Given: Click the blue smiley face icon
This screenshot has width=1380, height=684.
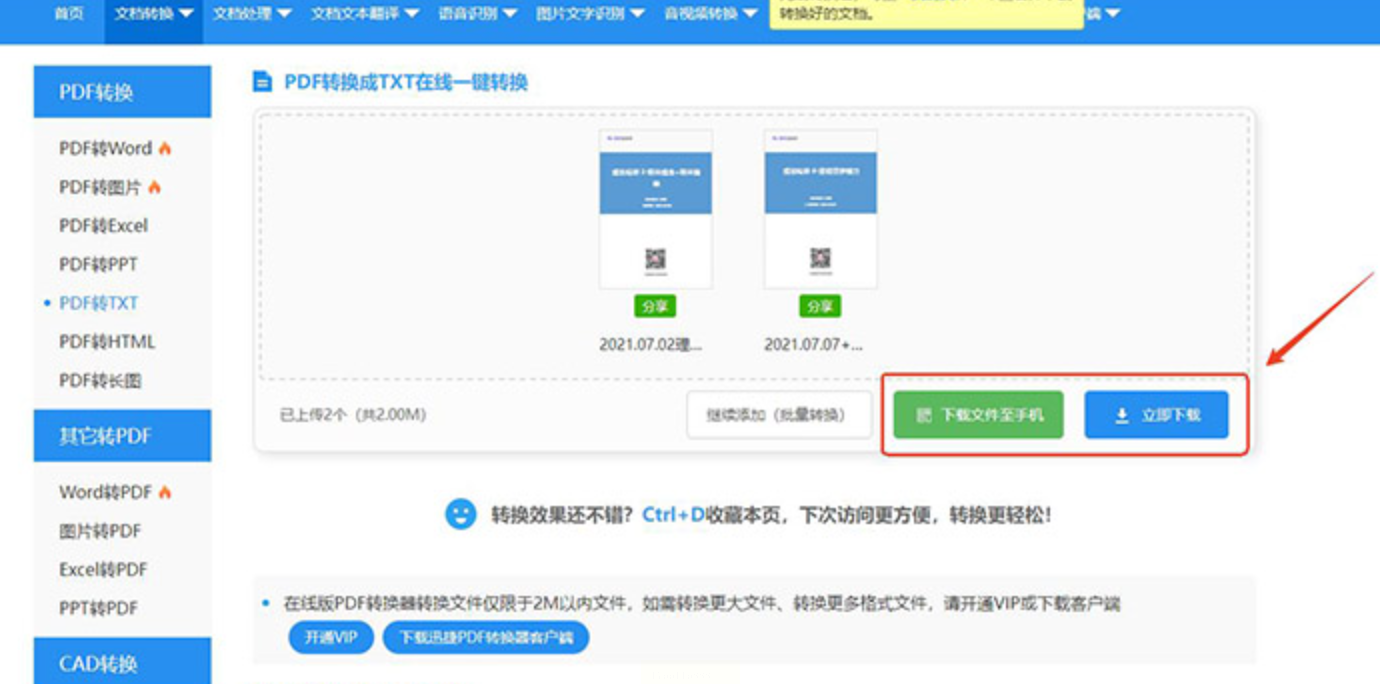Looking at the screenshot, I should 461,514.
